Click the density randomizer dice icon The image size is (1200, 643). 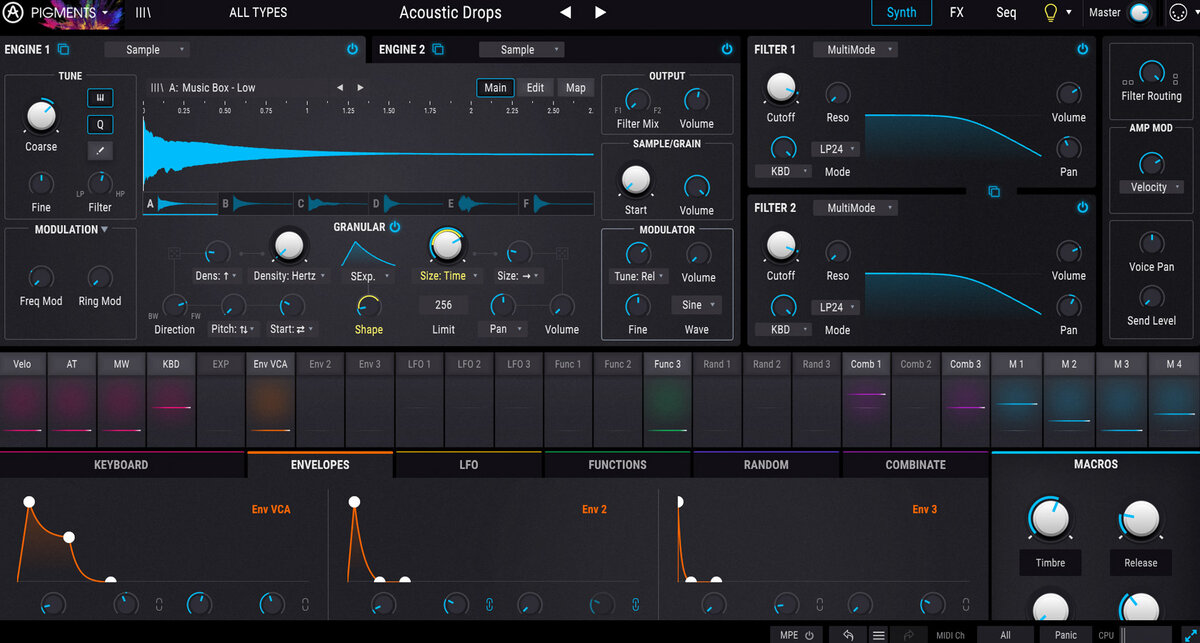tap(175, 253)
